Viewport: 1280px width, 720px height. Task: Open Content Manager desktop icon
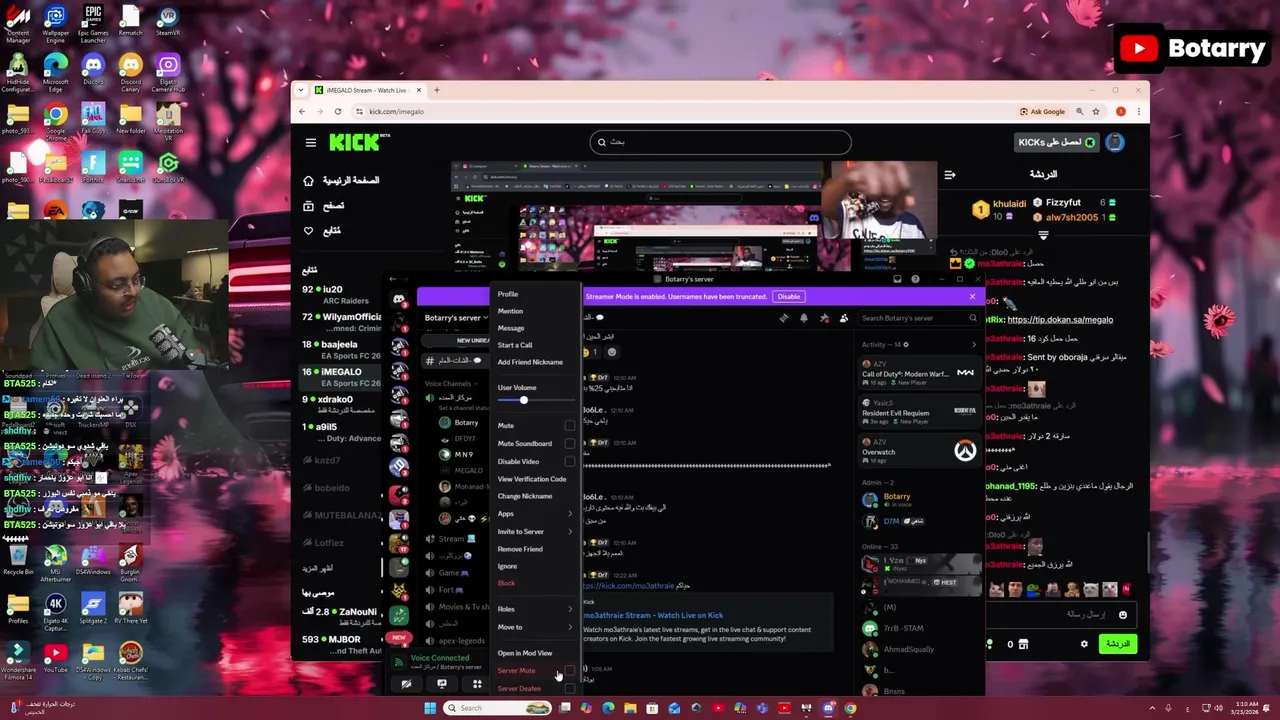[18, 24]
